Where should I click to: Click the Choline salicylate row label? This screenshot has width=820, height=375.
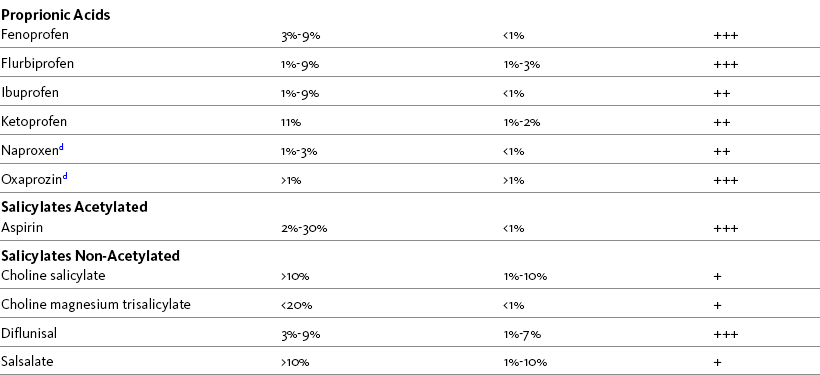53,276
